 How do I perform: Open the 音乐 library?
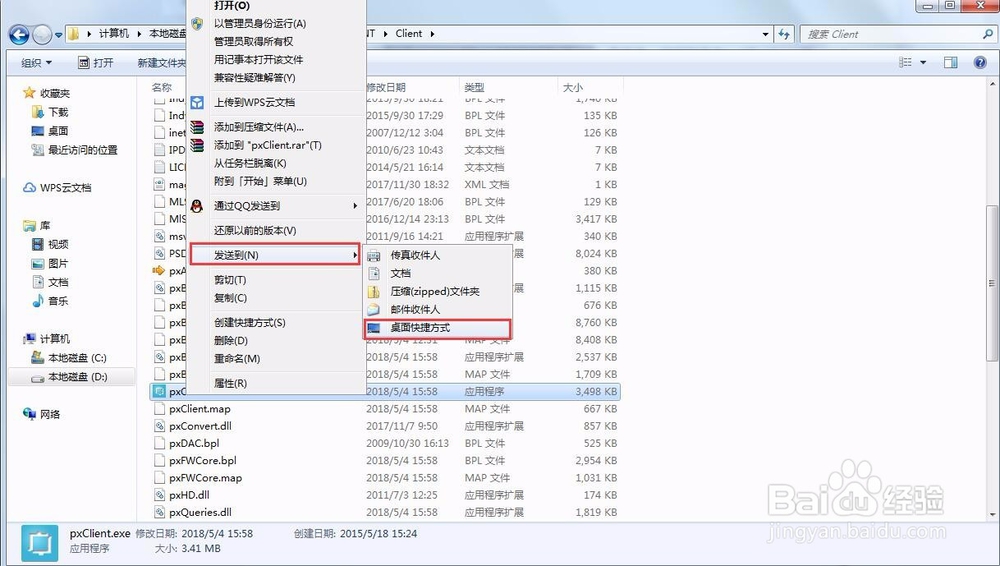pyautogui.click(x=50, y=301)
